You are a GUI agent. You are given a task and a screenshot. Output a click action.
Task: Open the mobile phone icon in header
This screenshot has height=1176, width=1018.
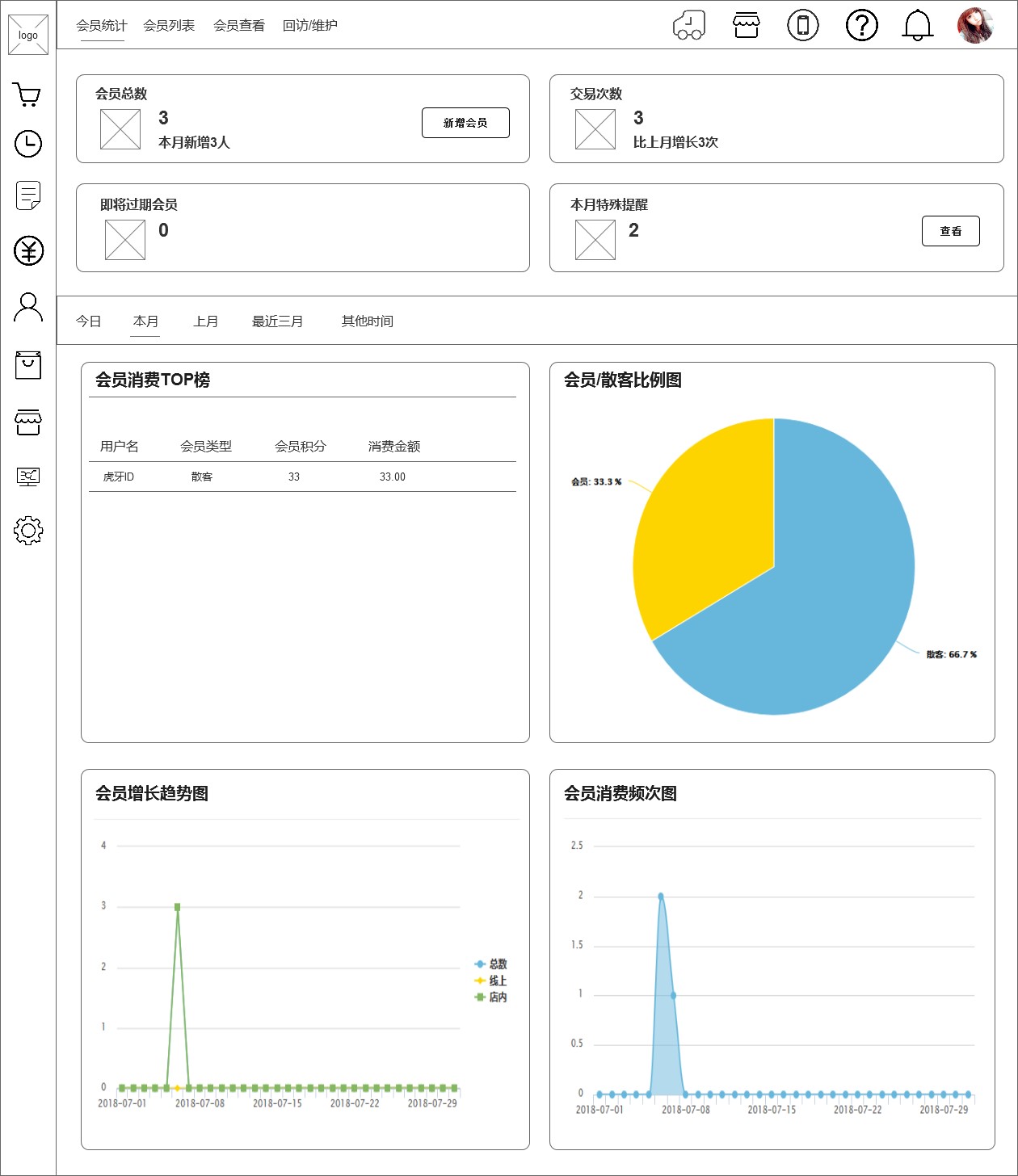(x=802, y=26)
